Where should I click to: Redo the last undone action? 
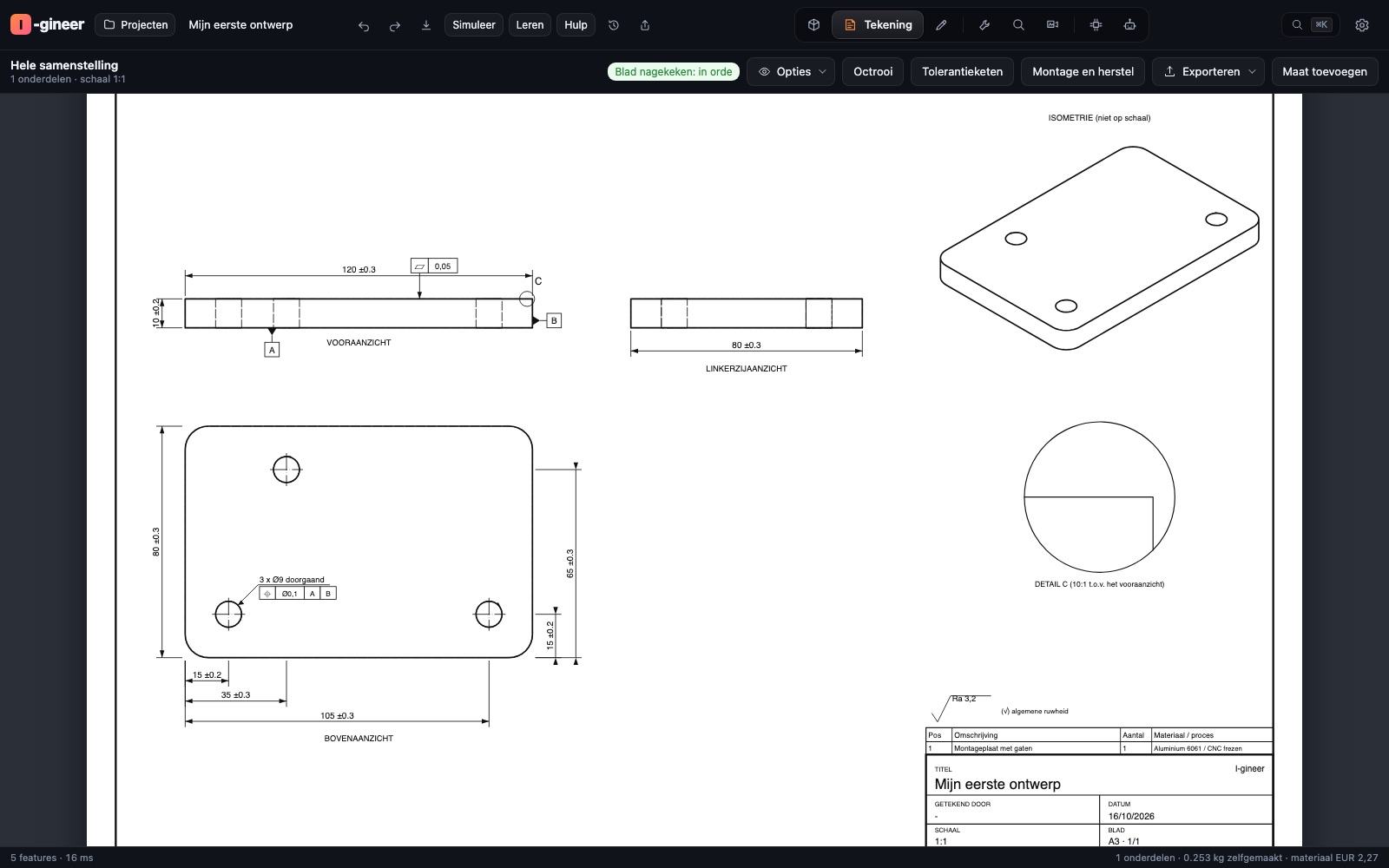coord(395,25)
